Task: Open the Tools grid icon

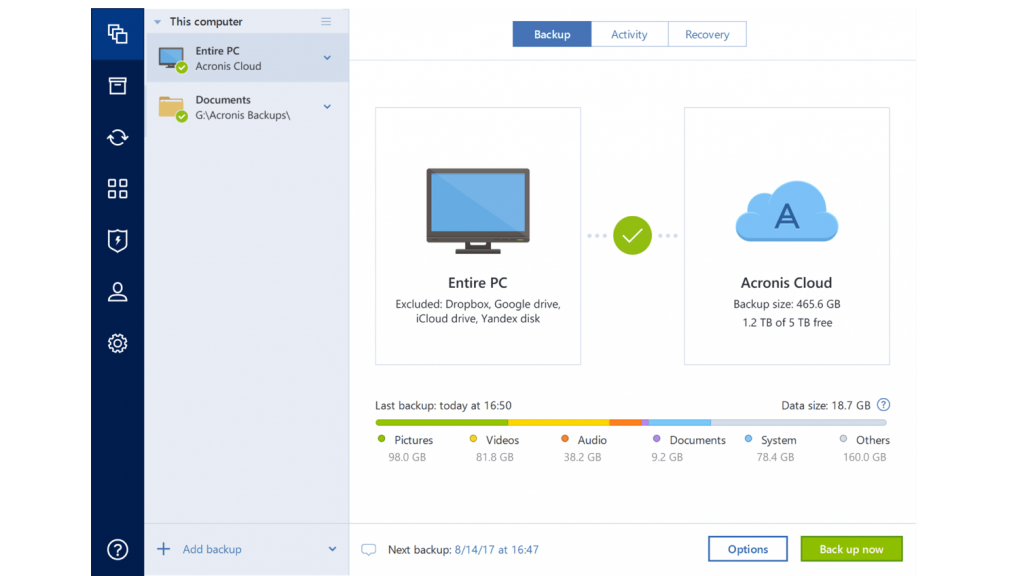Action: pos(118,189)
